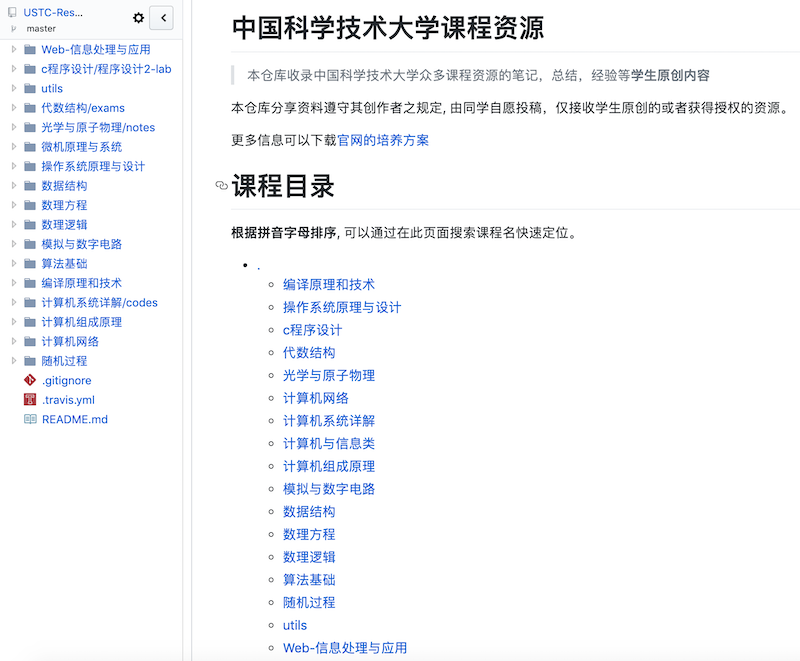This screenshot has height=661, width=800.
Task: Open the 编译原理和技术 link in course list
Action: [329, 285]
